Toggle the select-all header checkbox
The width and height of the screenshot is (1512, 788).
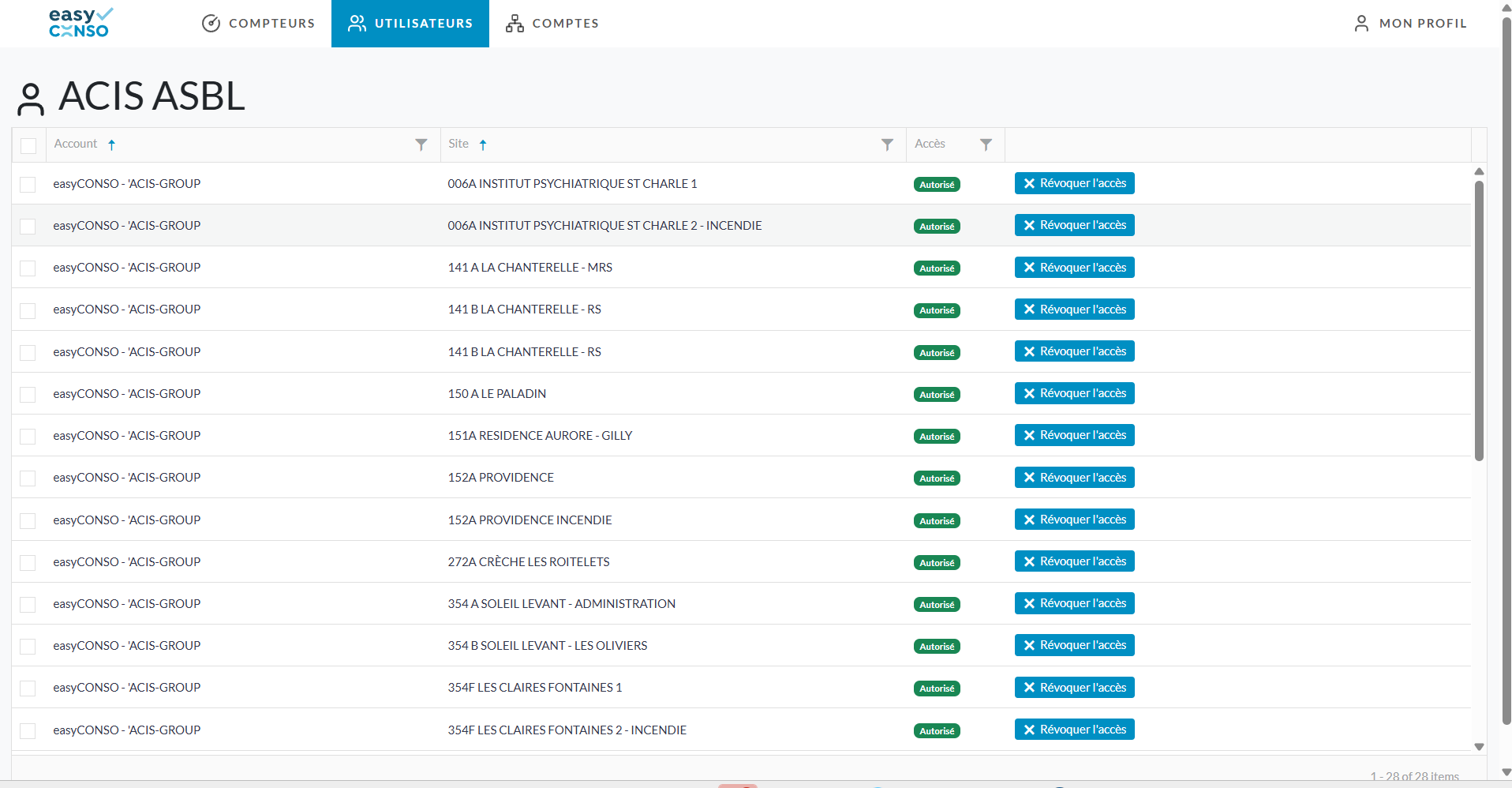point(28,145)
